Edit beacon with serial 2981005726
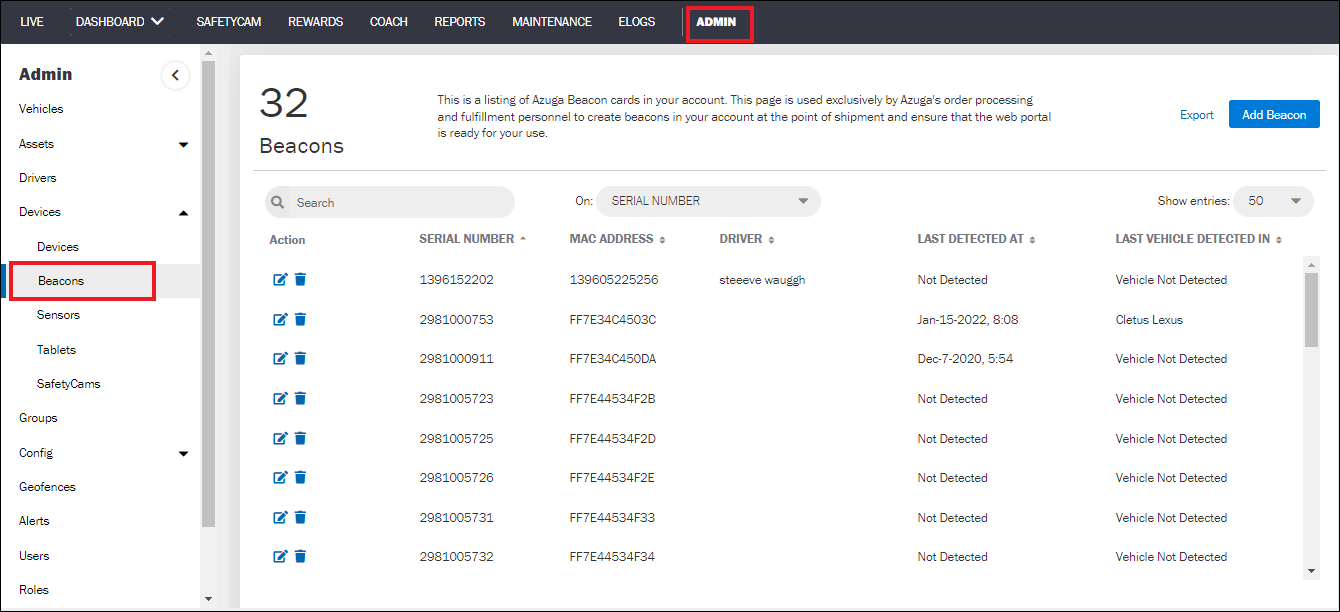Viewport: 1340px width, 612px height. point(280,478)
